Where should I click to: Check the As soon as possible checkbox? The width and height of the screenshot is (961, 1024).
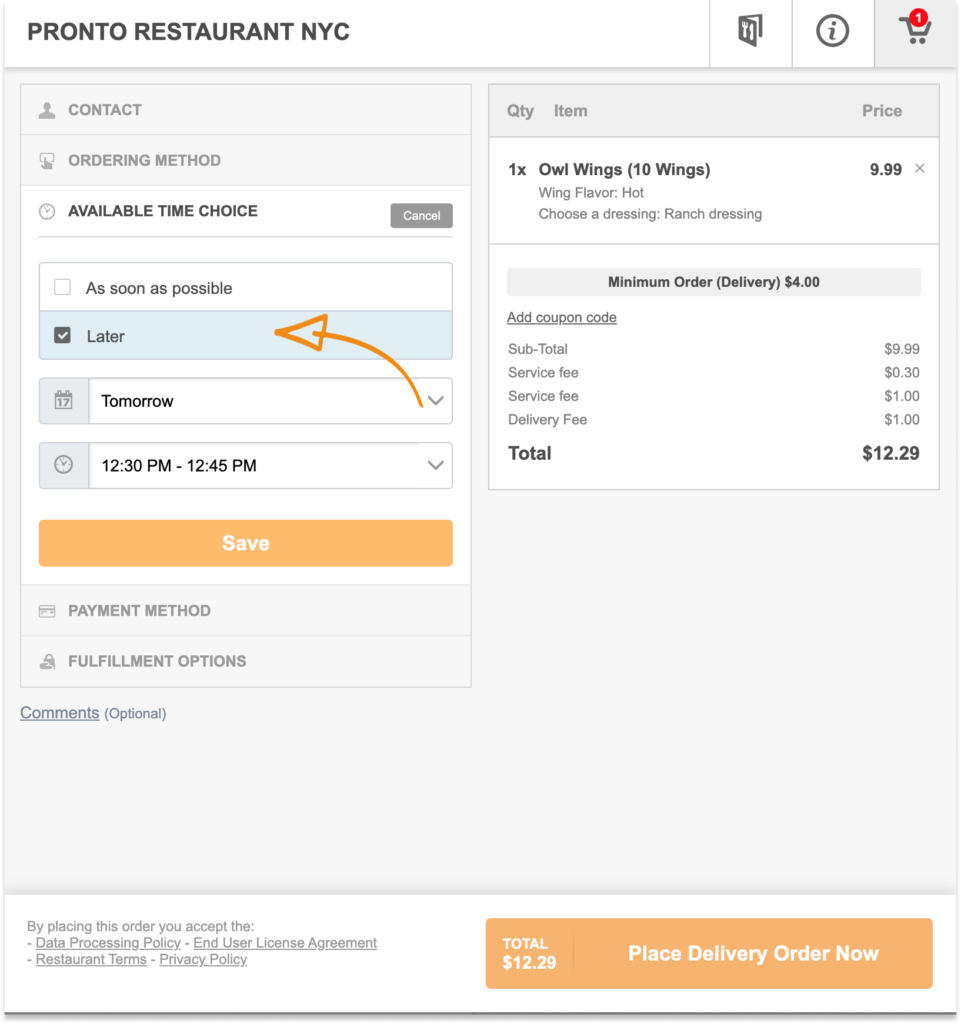[63, 288]
